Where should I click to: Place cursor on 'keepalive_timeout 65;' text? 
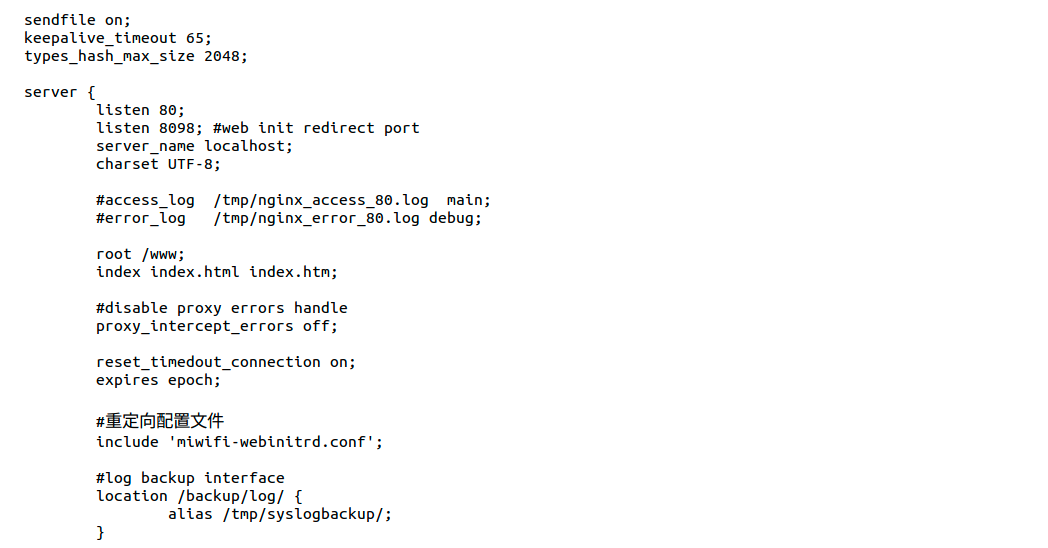[x=118, y=38]
